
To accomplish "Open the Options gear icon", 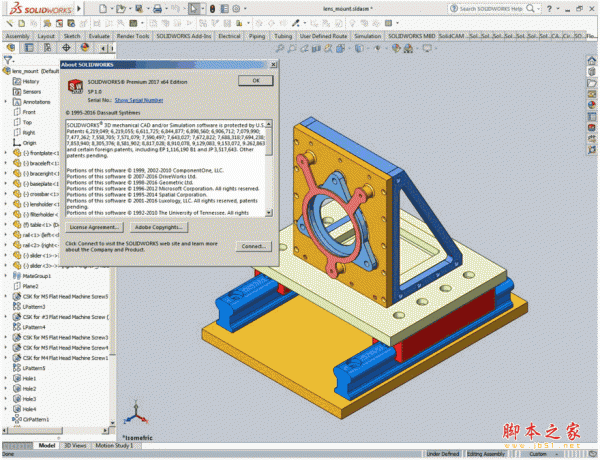I will coord(236,8).
